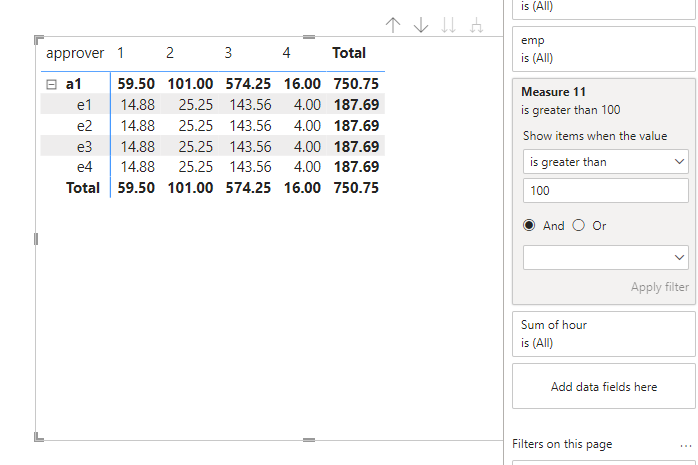Click the Apply filter link
Screen dimensions: 698x465
(x=660, y=287)
